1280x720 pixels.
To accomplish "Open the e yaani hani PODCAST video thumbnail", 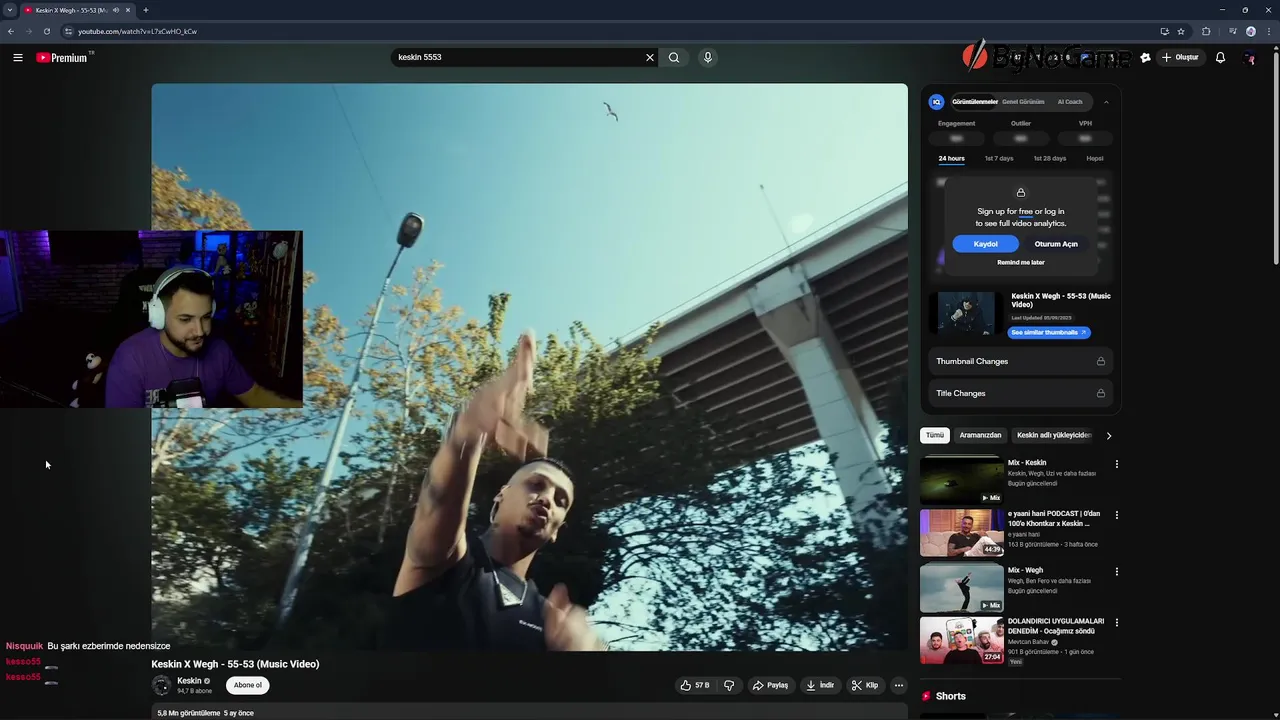I will pos(961,533).
